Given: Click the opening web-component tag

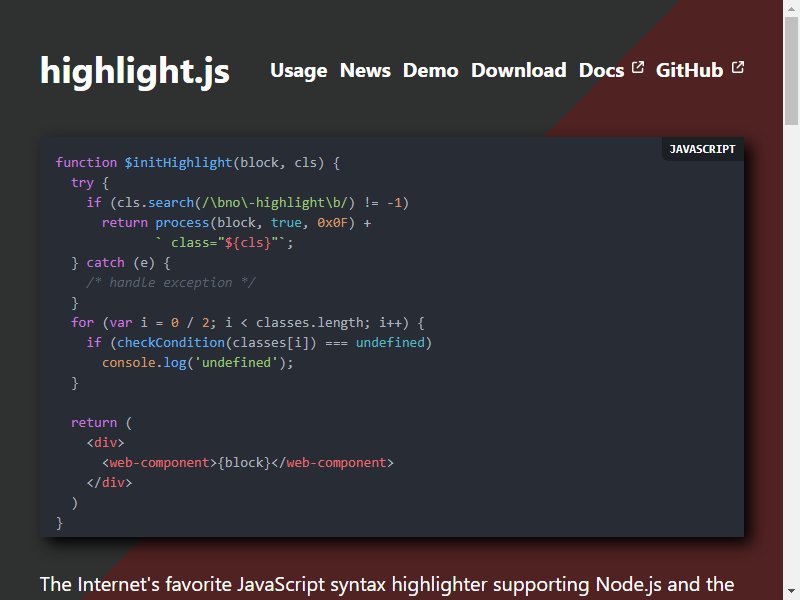Looking at the screenshot, I should pos(160,463).
